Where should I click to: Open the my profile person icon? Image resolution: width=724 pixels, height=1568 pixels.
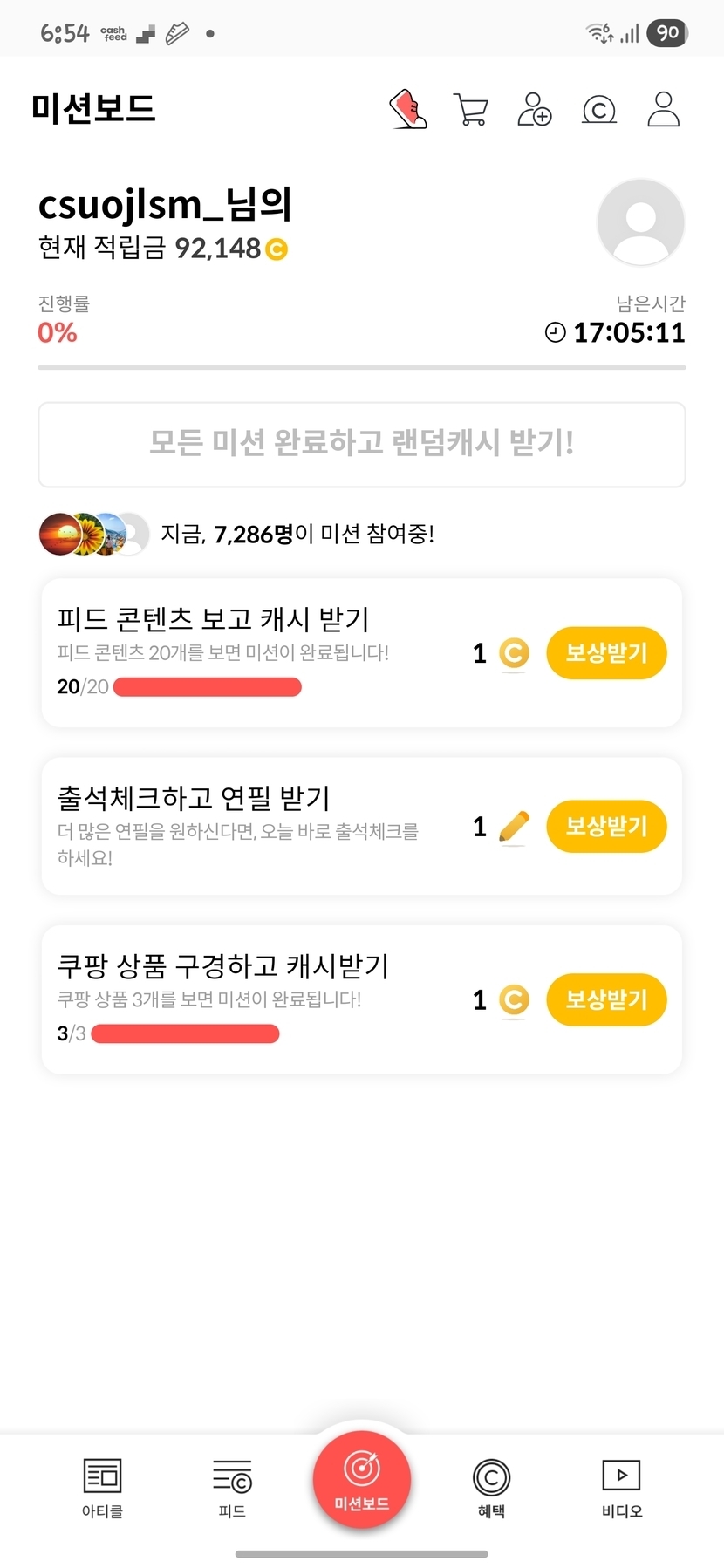pos(663,110)
